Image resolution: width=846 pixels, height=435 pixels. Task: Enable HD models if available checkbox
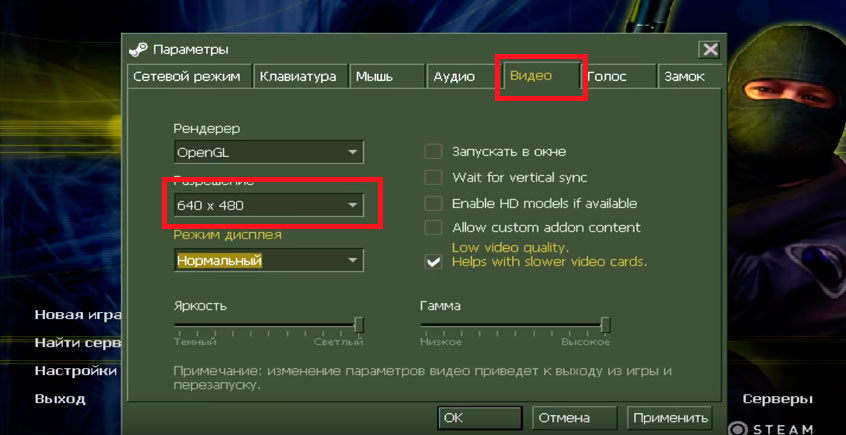(433, 203)
